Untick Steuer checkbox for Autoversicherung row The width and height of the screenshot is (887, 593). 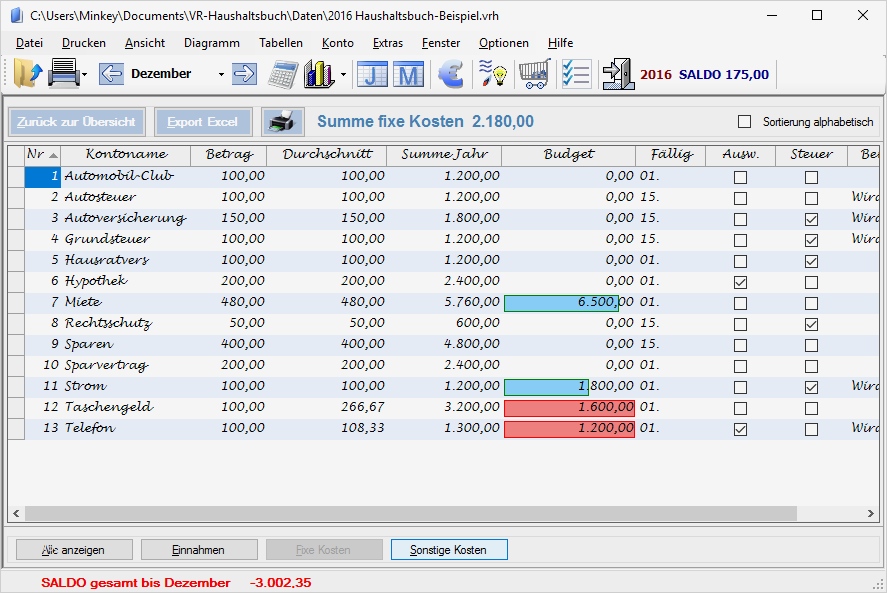(x=811, y=219)
